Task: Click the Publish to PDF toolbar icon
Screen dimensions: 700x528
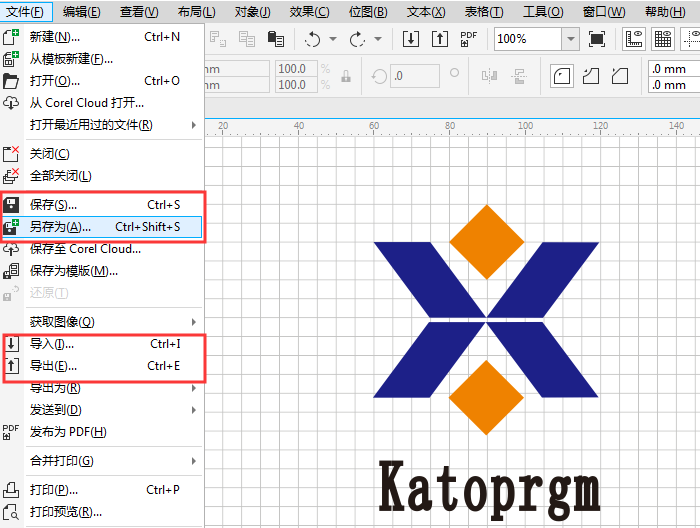Action: (x=468, y=39)
